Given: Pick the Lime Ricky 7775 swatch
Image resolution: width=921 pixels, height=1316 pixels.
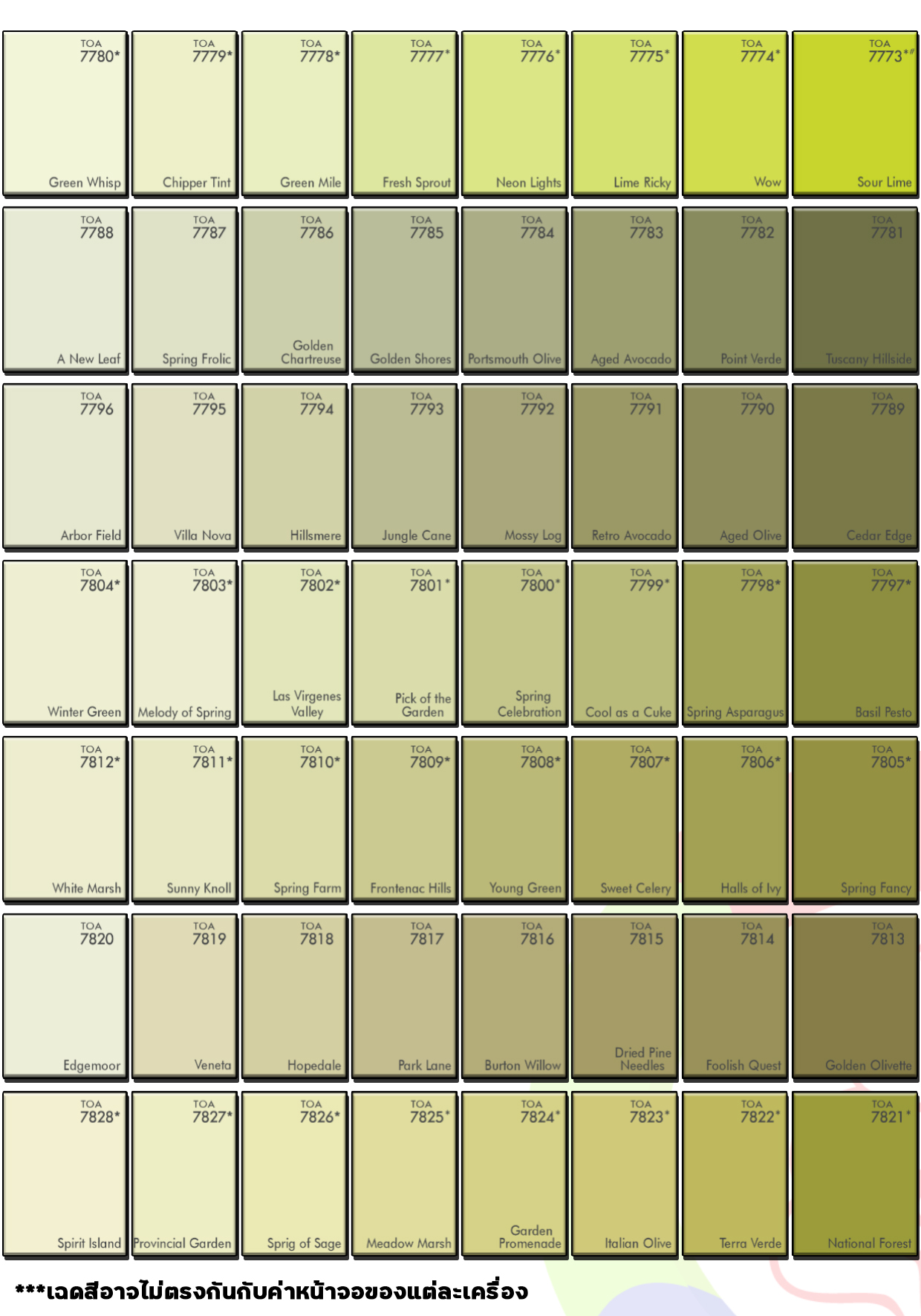Looking at the screenshot, I should click(624, 114).
